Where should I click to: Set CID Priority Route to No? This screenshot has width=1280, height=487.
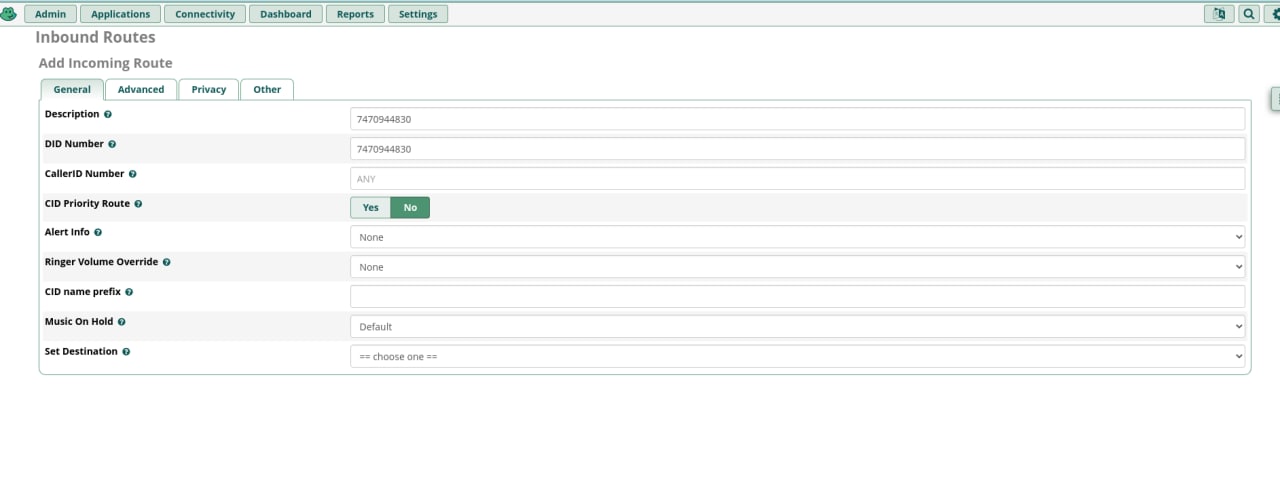(410, 208)
